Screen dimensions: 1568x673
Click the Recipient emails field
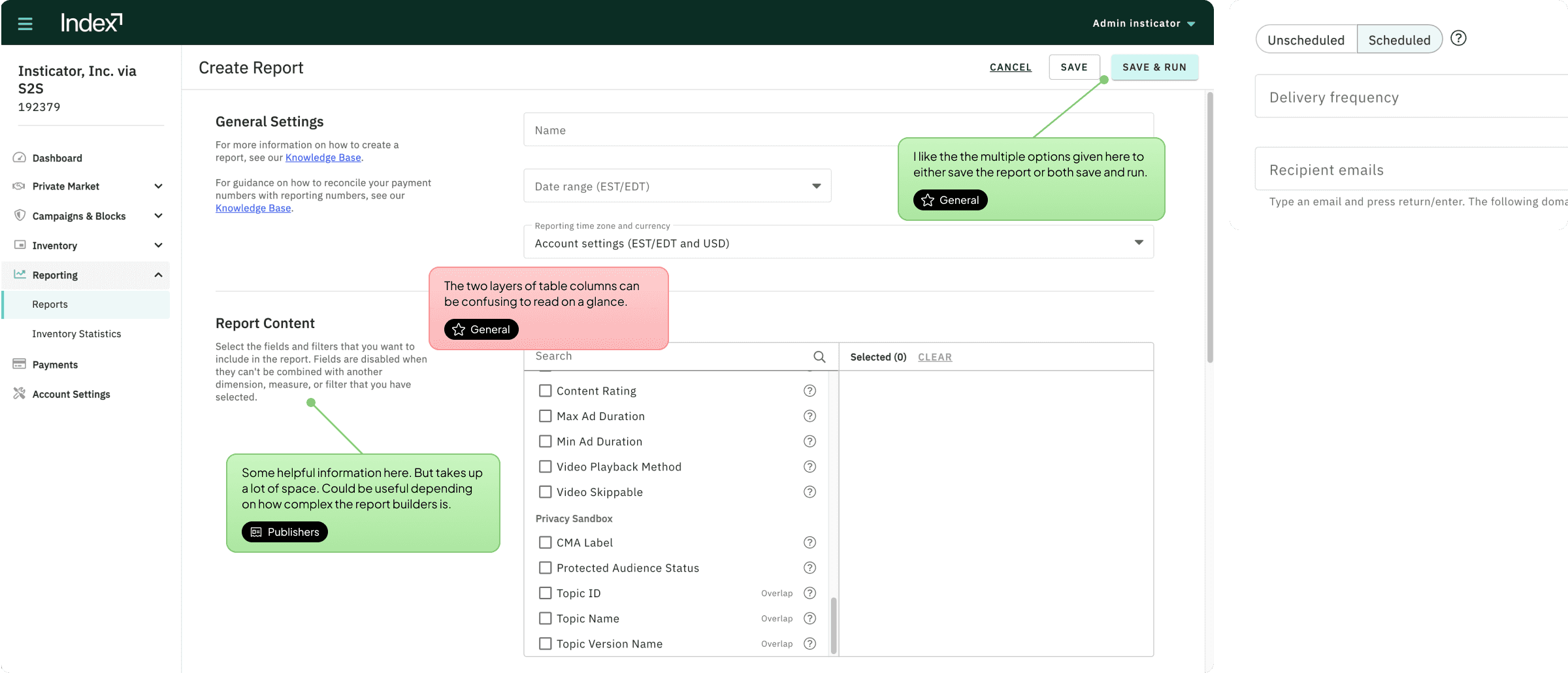[x=1411, y=169]
